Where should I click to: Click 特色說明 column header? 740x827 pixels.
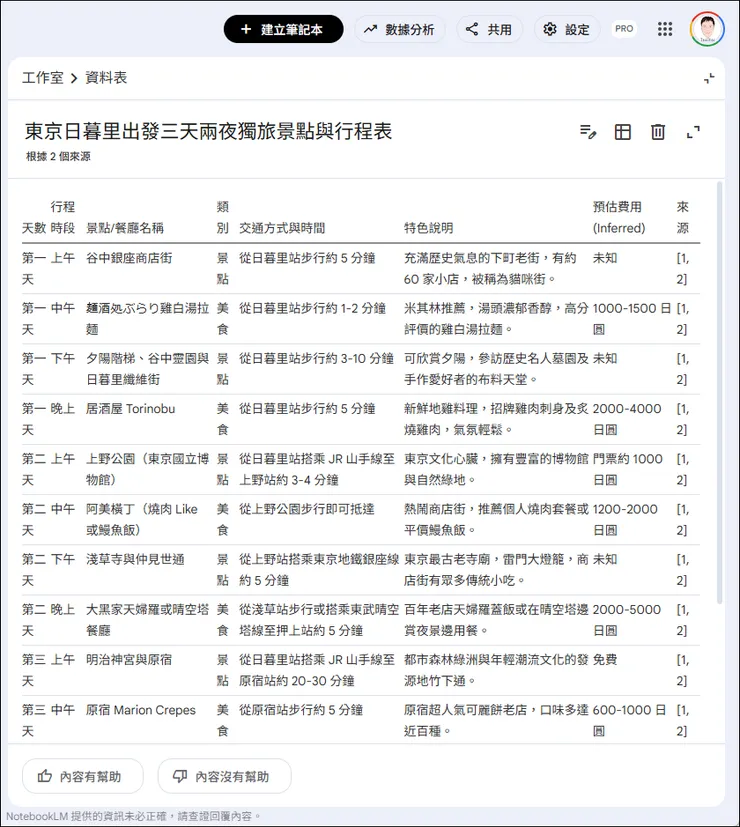coord(428,228)
